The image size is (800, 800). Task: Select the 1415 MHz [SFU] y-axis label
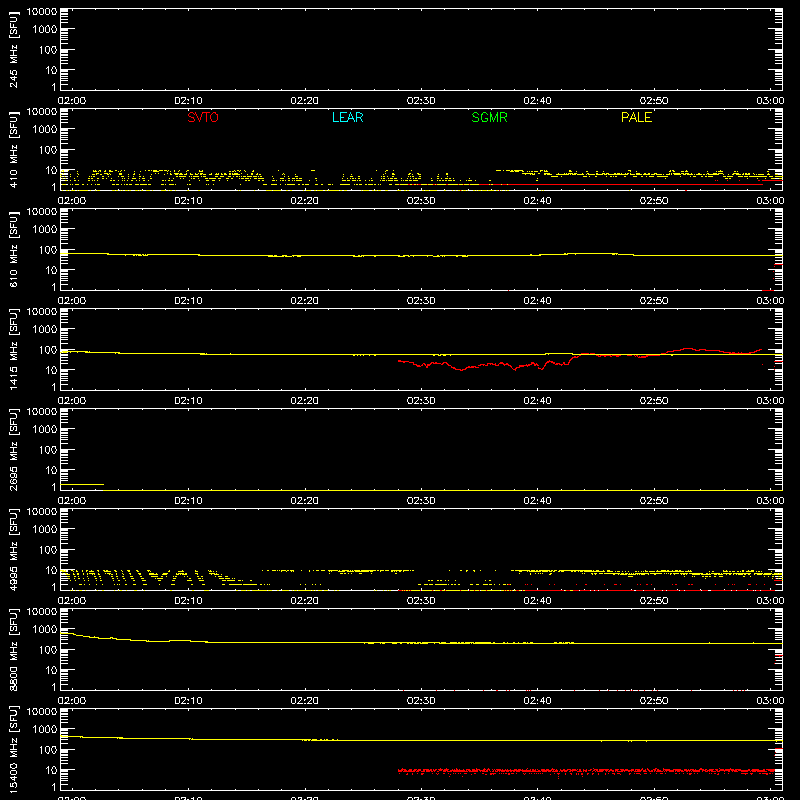click(13, 350)
